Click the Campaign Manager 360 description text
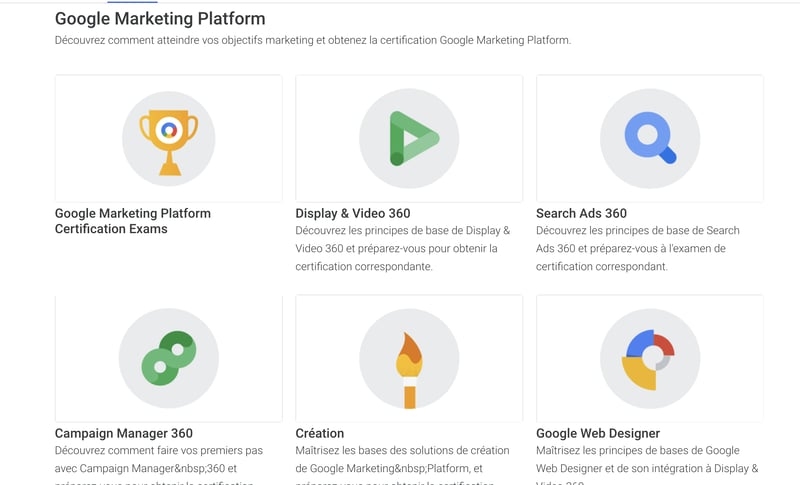This screenshot has width=800, height=485. tap(159, 466)
